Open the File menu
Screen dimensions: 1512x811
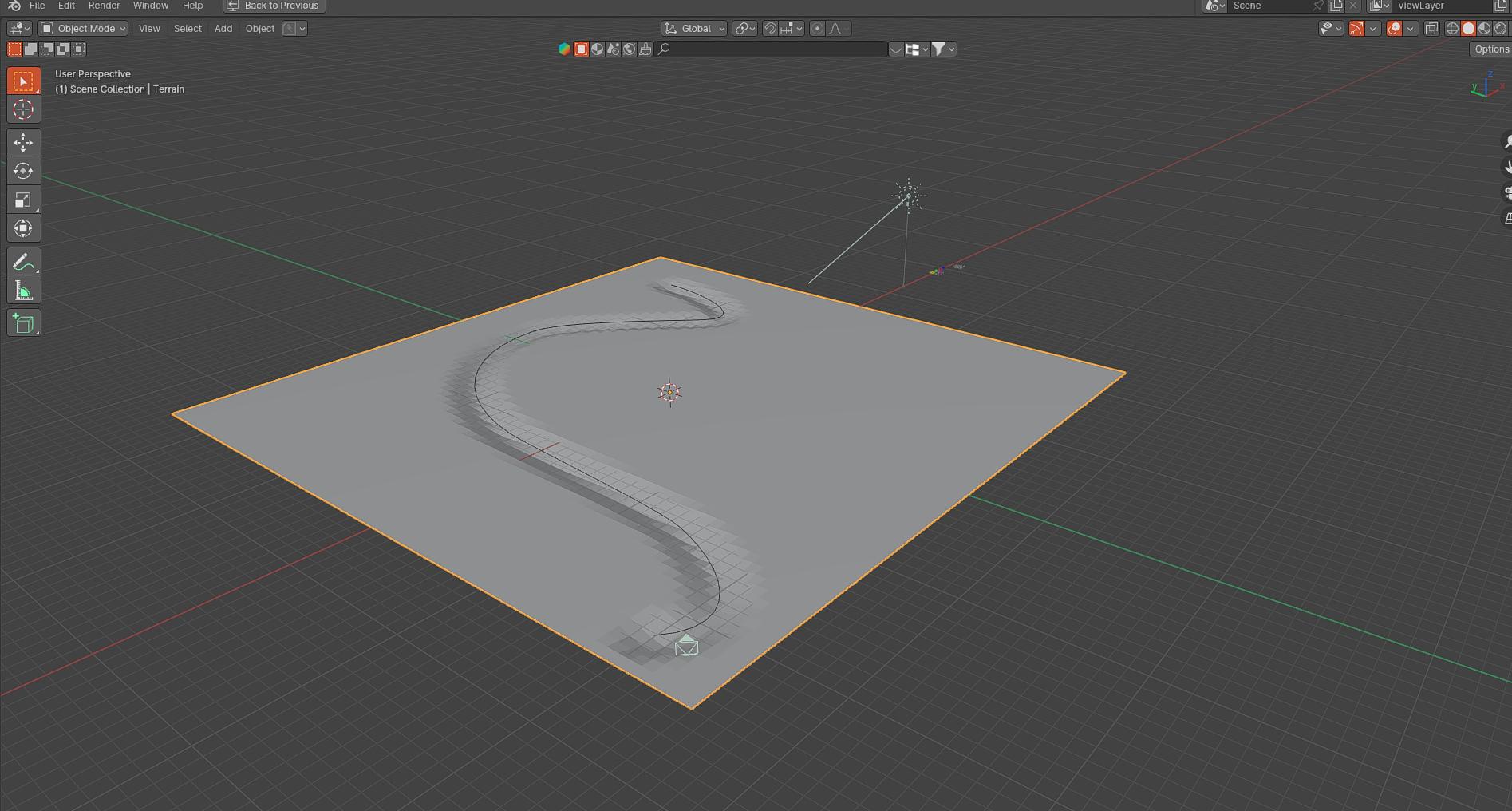tap(37, 6)
